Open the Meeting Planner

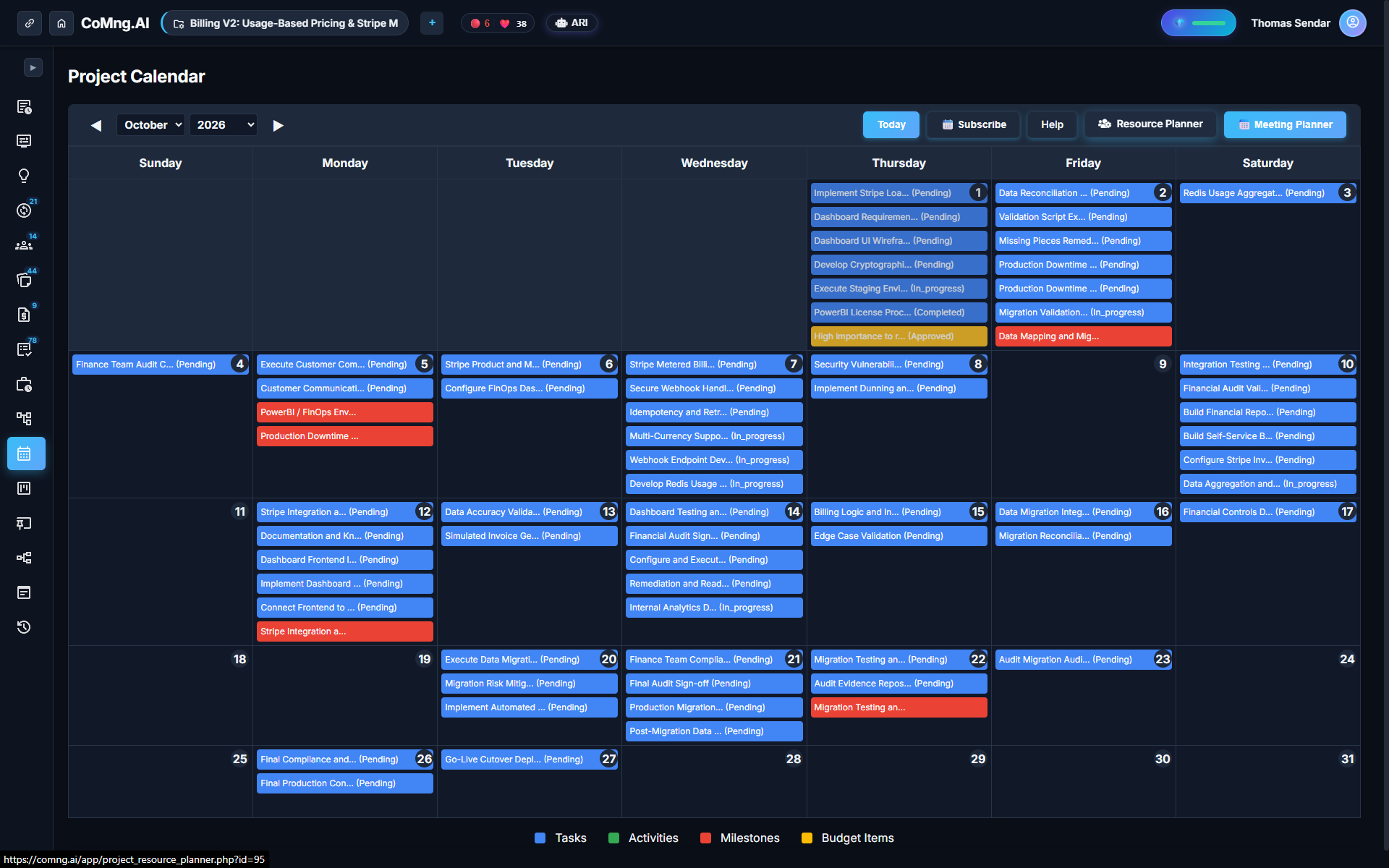tap(1285, 124)
